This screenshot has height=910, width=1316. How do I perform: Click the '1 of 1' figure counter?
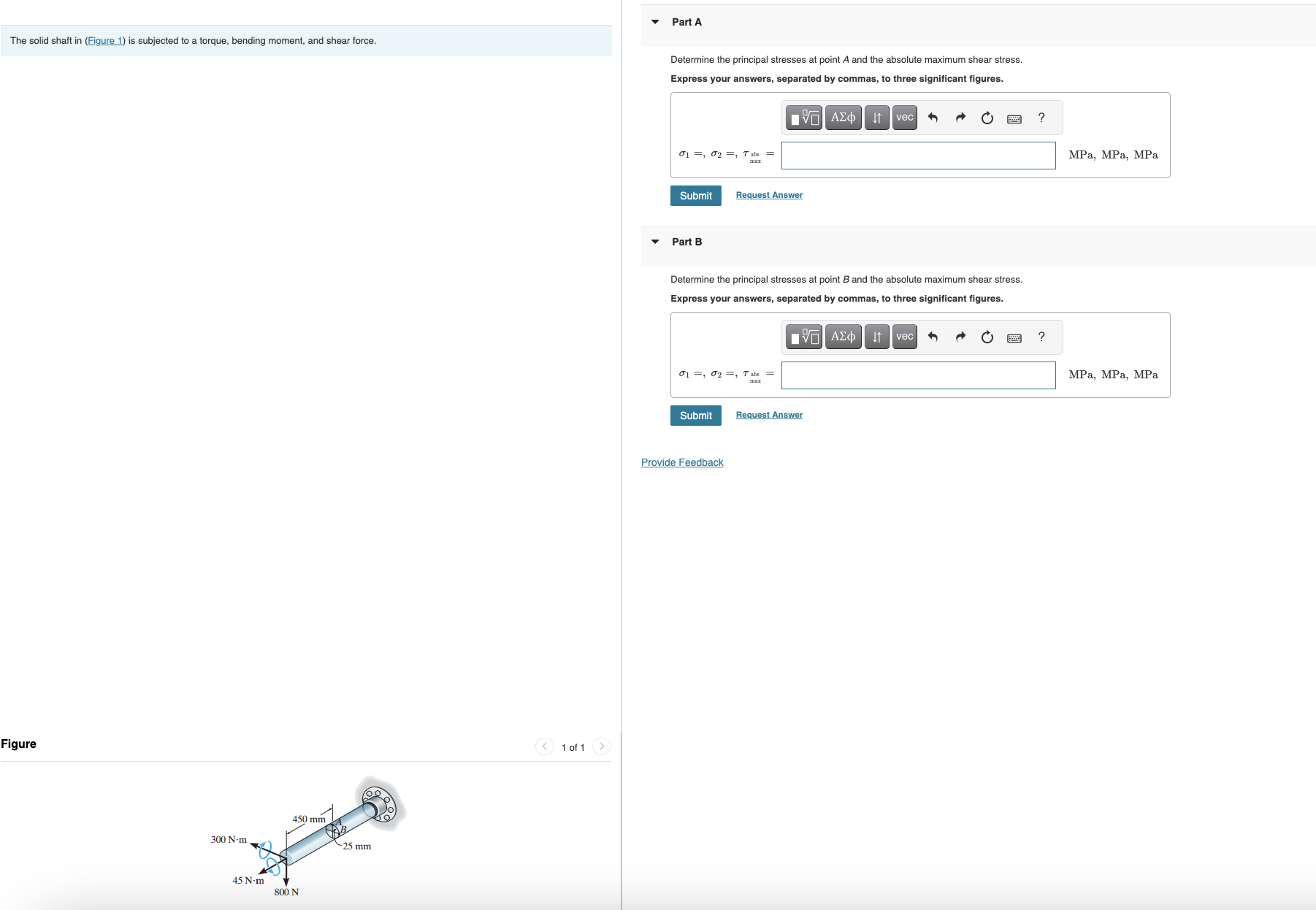tap(573, 747)
